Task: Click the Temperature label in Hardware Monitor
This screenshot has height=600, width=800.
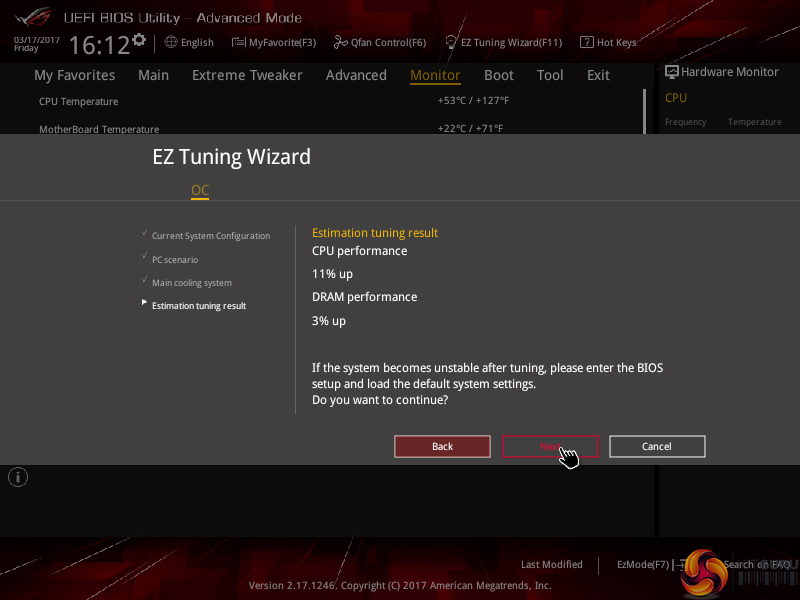Action: pyautogui.click(x=755, y=122)
